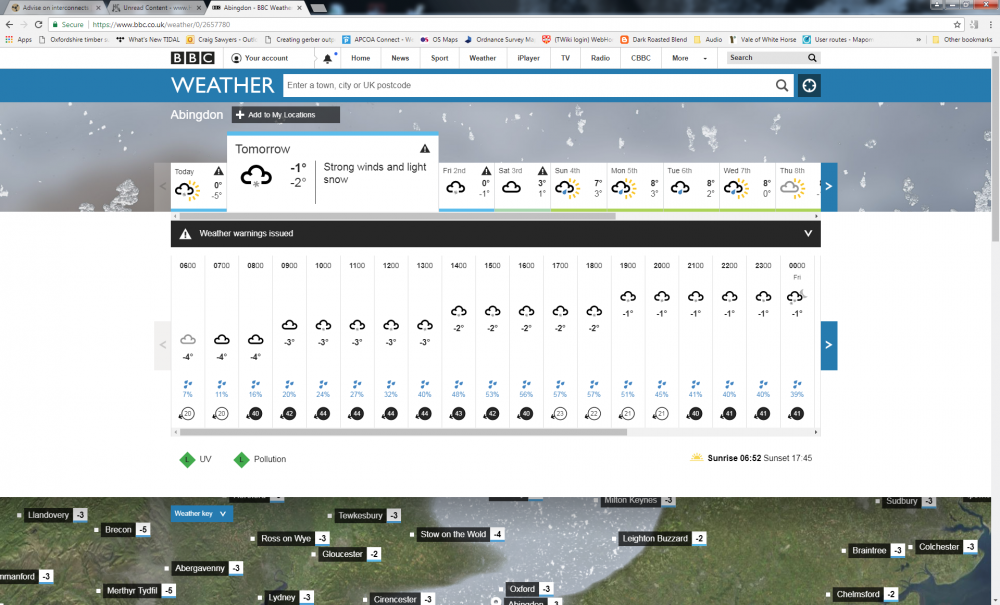1000x605 pixels.
Task: Click the find-my-location target icon
Action: pyautogui.click(x=809, y=86)
